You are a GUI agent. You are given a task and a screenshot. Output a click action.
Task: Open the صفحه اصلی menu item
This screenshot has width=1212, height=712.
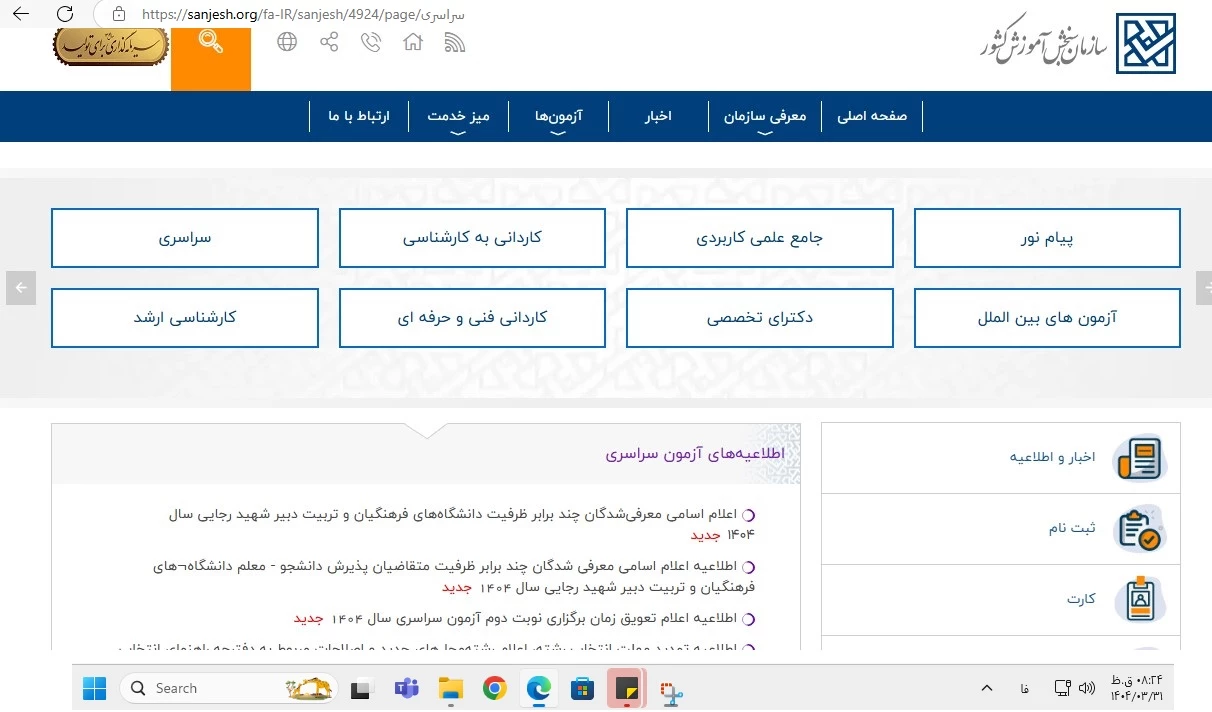tap(872, 116)
